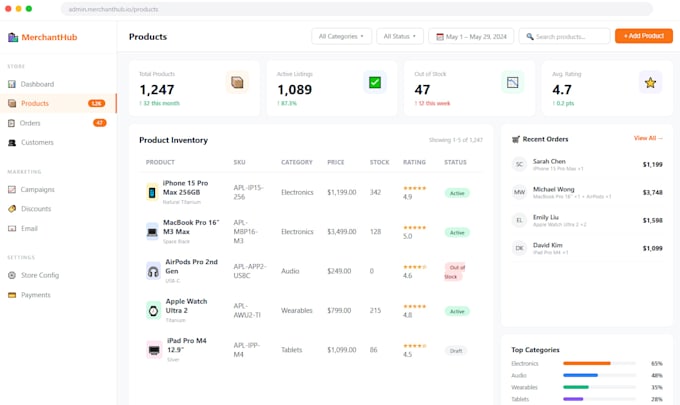Viewport: 680px width, 405px height.
Task: Click the Add Product button
Action: pos(644,36)
